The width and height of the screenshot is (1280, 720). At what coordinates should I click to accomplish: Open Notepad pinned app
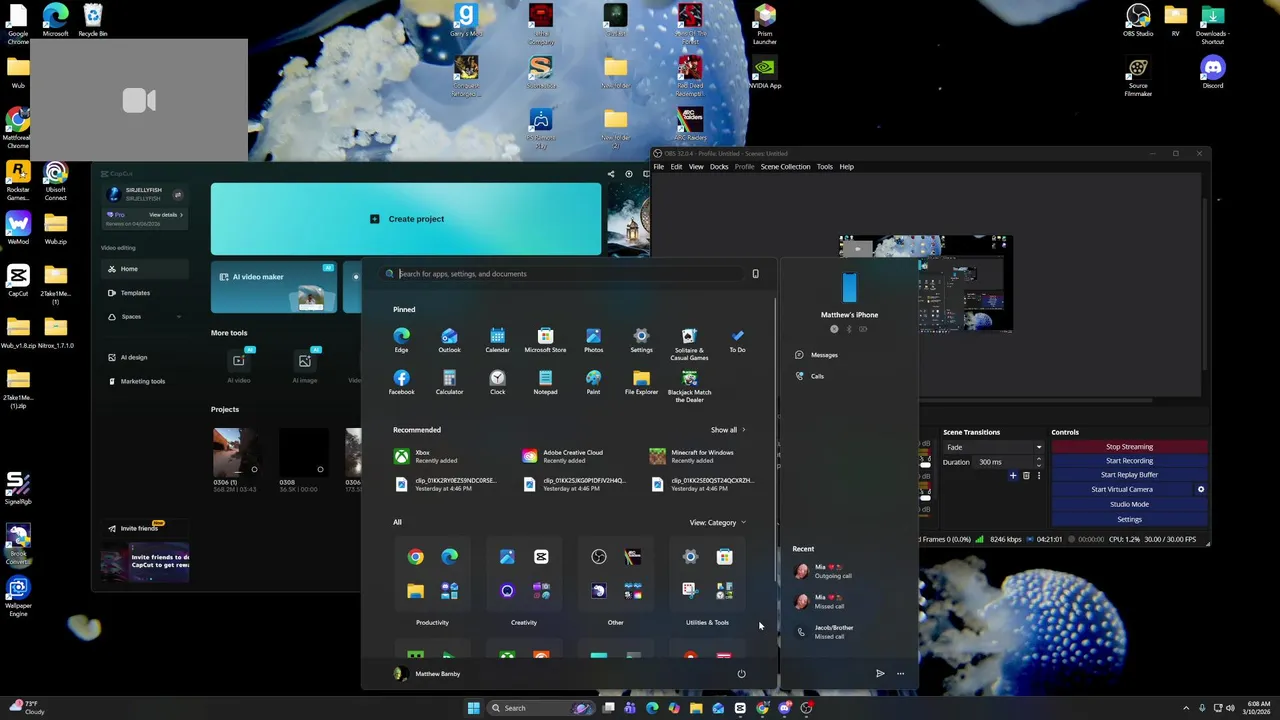[545, 382]
